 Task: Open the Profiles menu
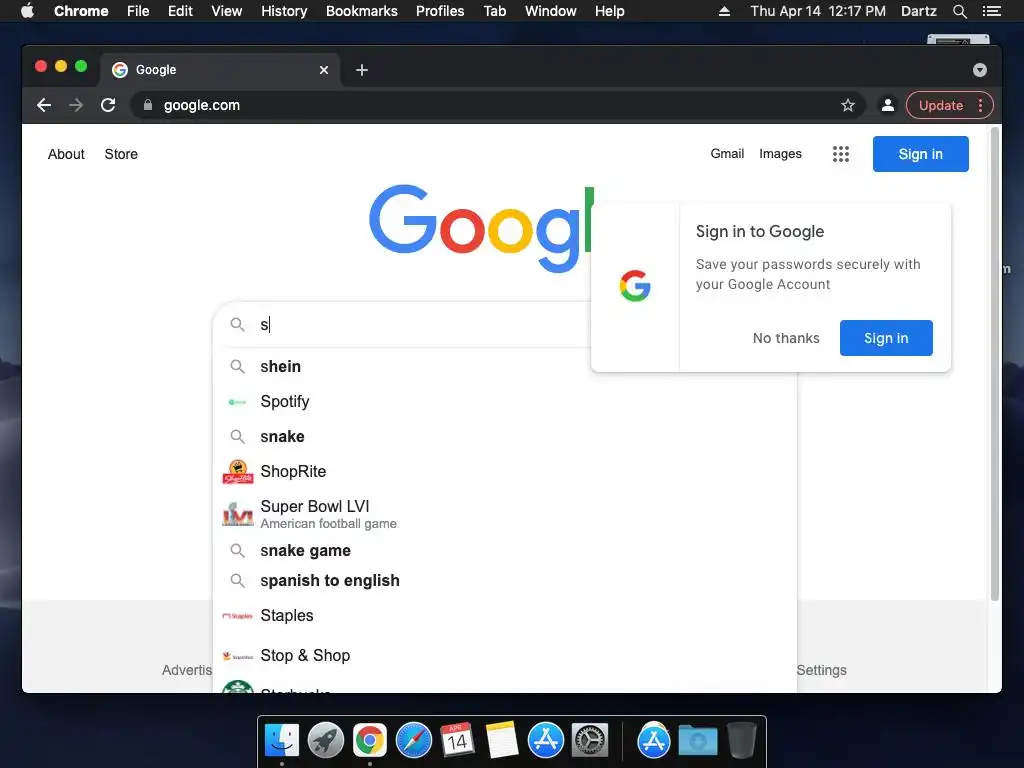[x=440, y=11]
